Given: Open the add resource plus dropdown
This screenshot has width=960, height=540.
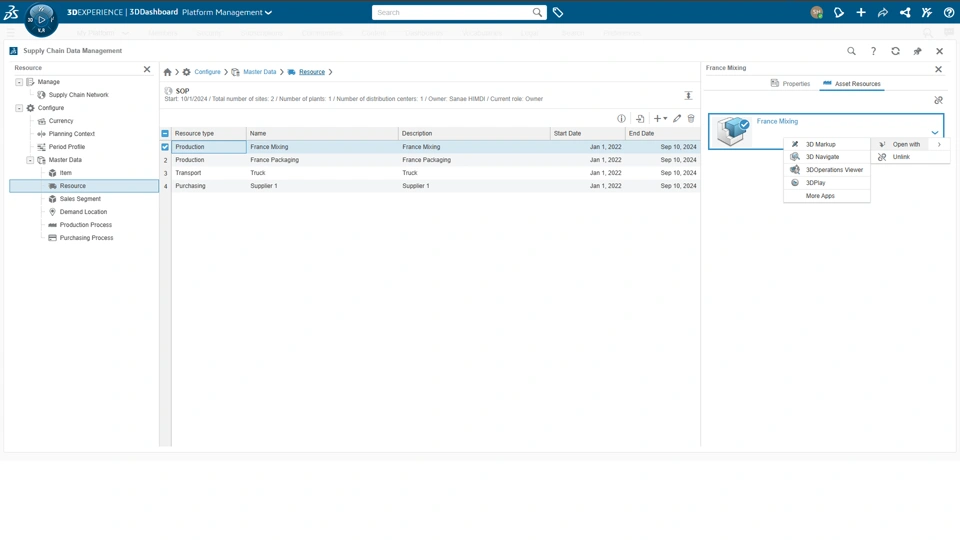Looking at the screenshot, I should click(660, 119).
